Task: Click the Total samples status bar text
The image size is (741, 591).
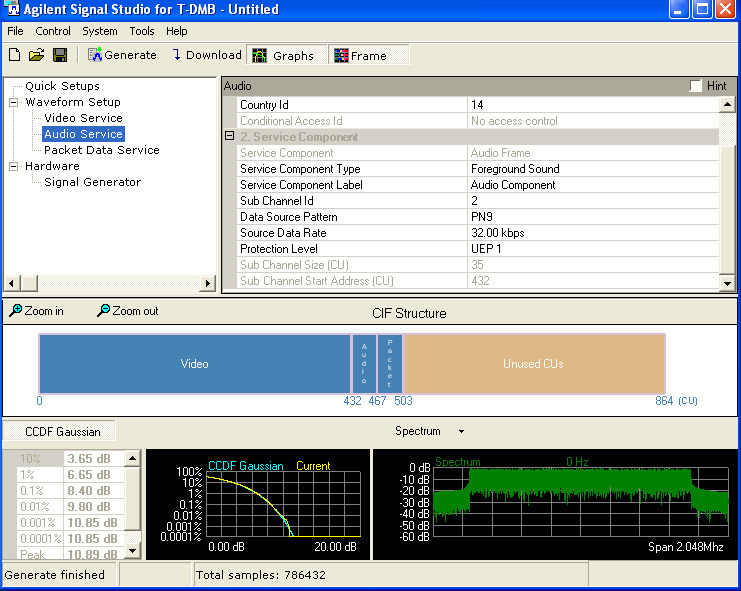Action: (261, 575)
